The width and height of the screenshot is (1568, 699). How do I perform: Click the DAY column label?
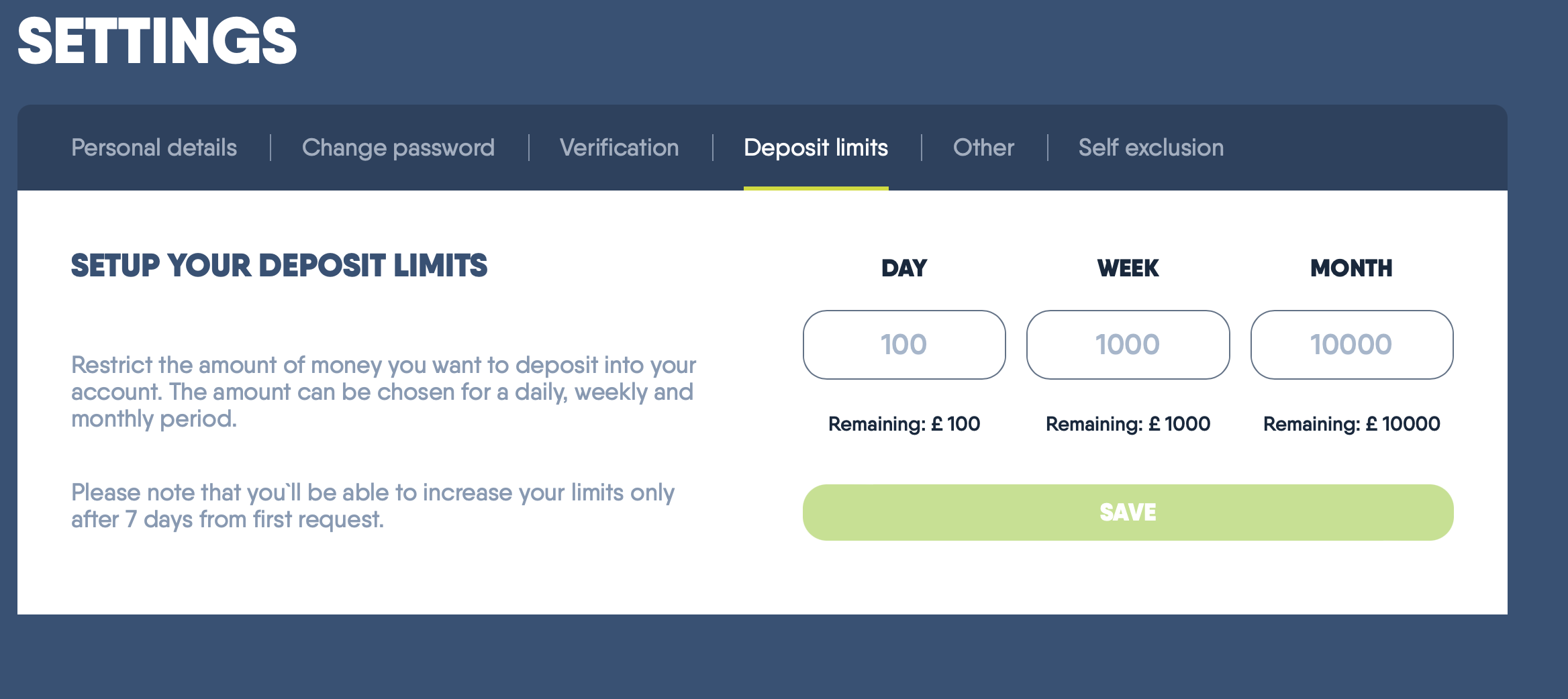(904, 268)
